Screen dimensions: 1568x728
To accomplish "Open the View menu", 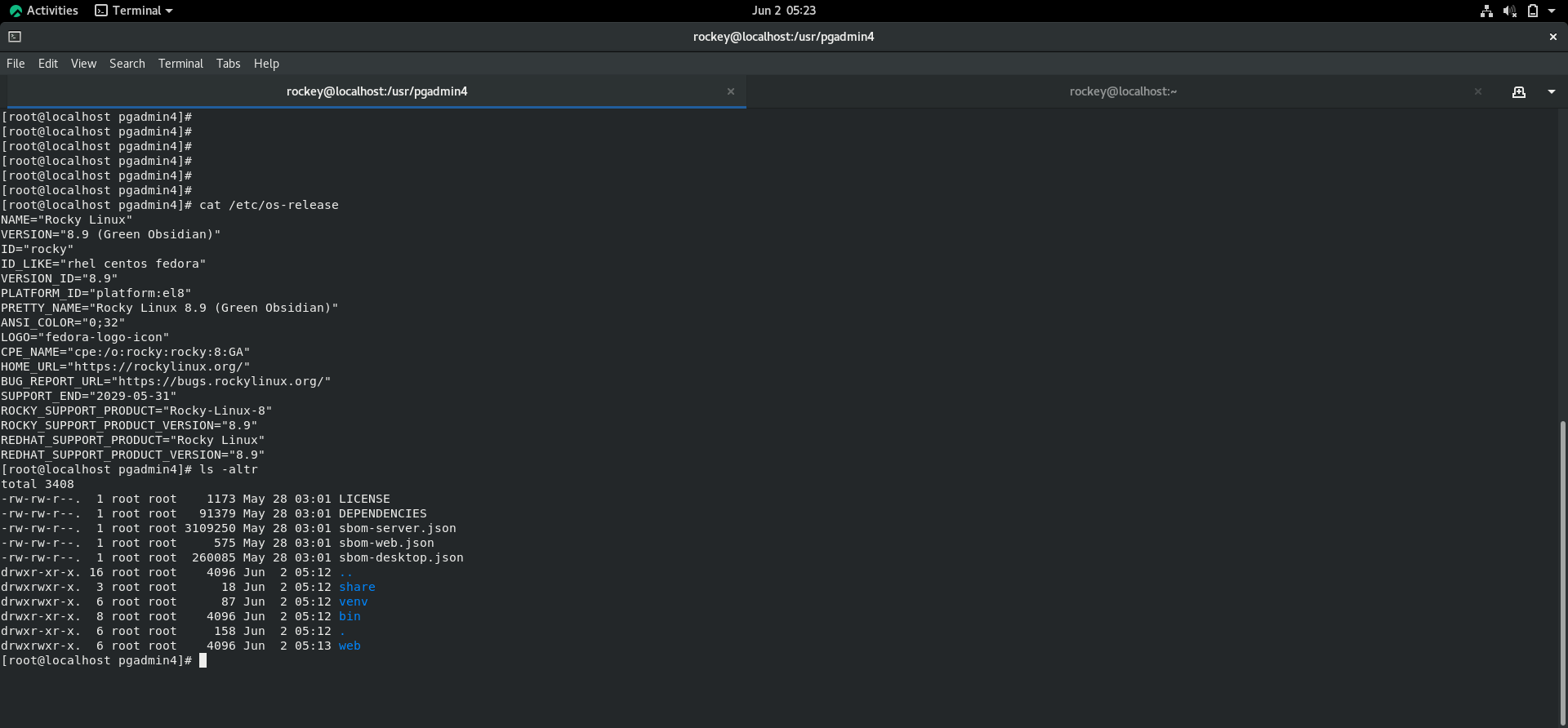I will (x=83, y=64).
